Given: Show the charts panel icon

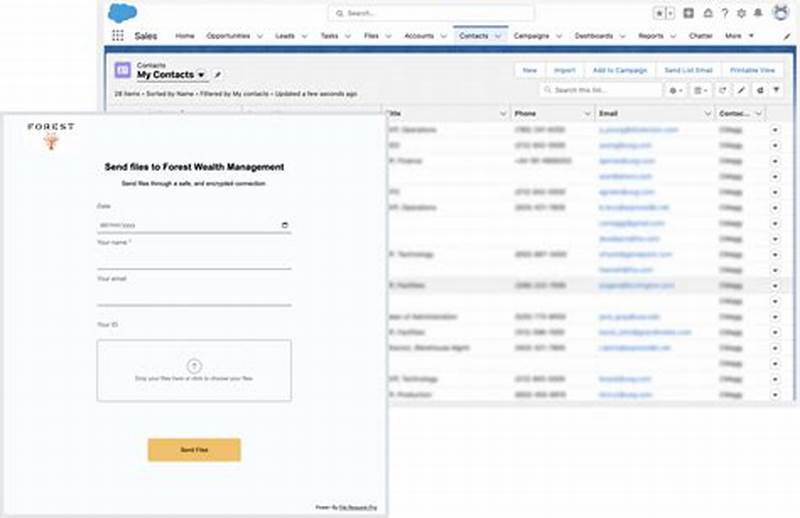Looking at the screenshot, I should (760, 90).
